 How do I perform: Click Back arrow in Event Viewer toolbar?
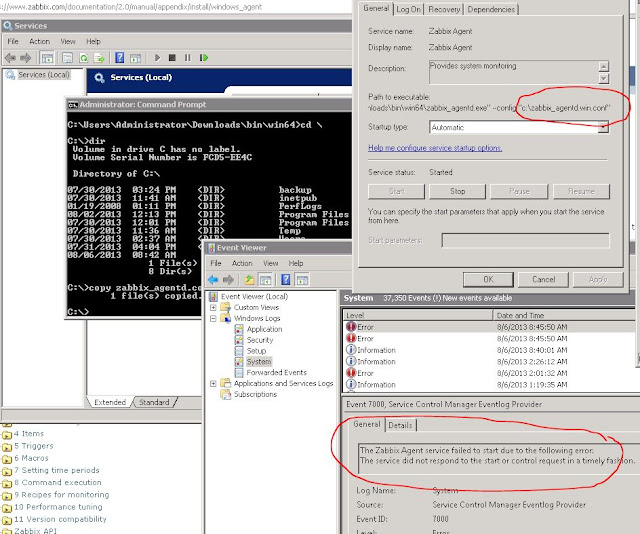[x=213, y=280]
